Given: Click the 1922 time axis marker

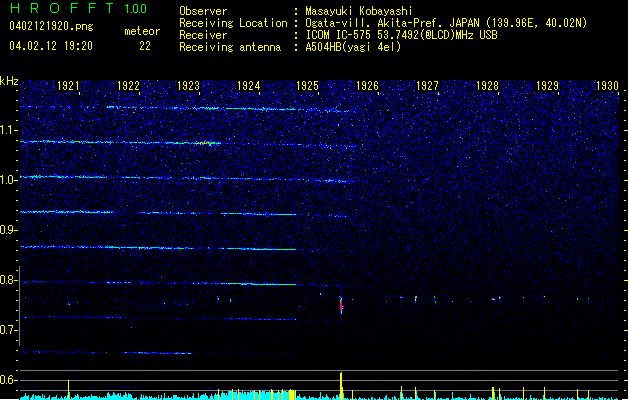Looking at the screenshot, I should click(x=128, y=86).
